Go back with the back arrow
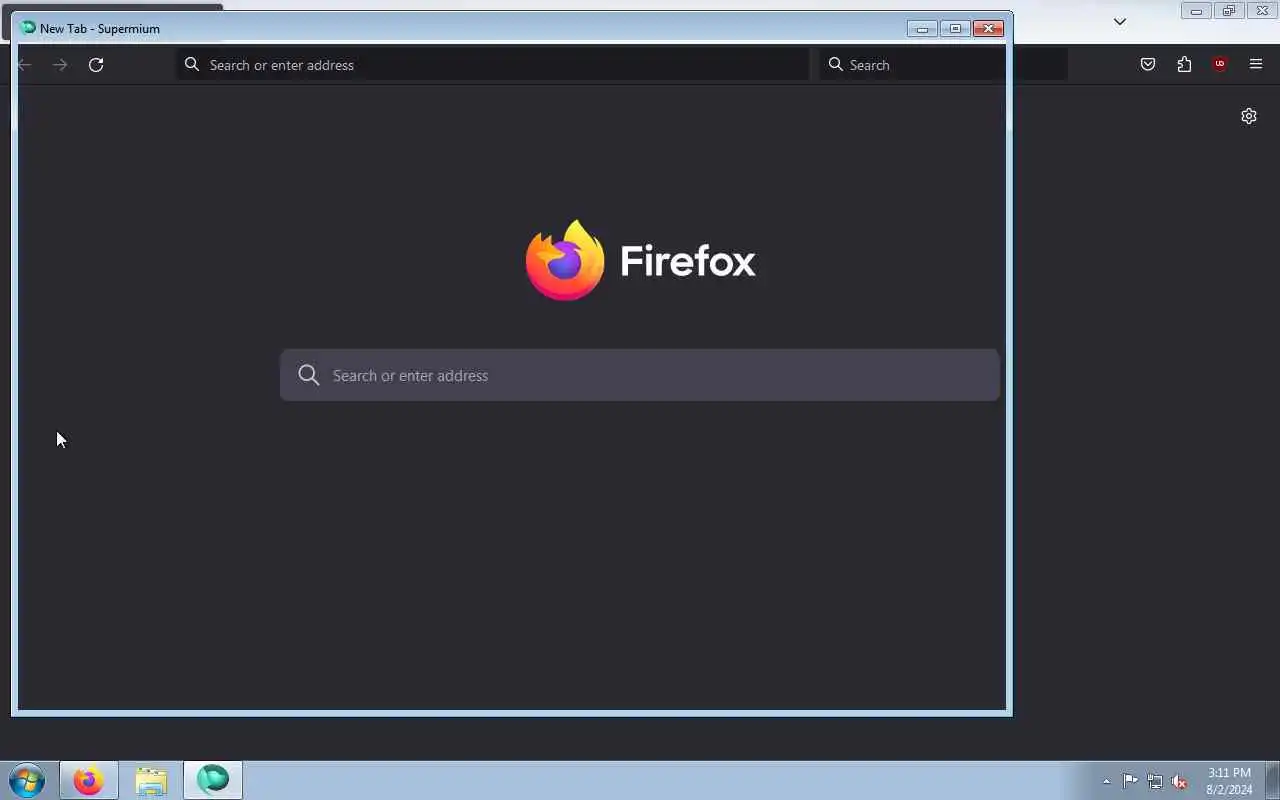This screenshot has height=800, width=1280. click(25, 65)
